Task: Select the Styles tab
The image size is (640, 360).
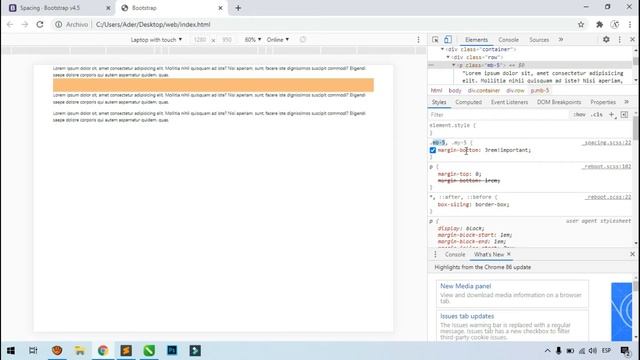Action: click(439, 102)
